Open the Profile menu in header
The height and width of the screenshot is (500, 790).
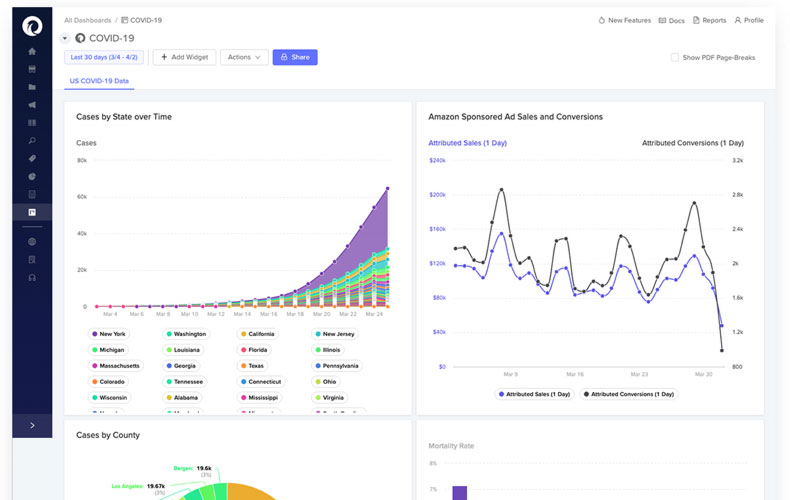[x=749, y=20]
